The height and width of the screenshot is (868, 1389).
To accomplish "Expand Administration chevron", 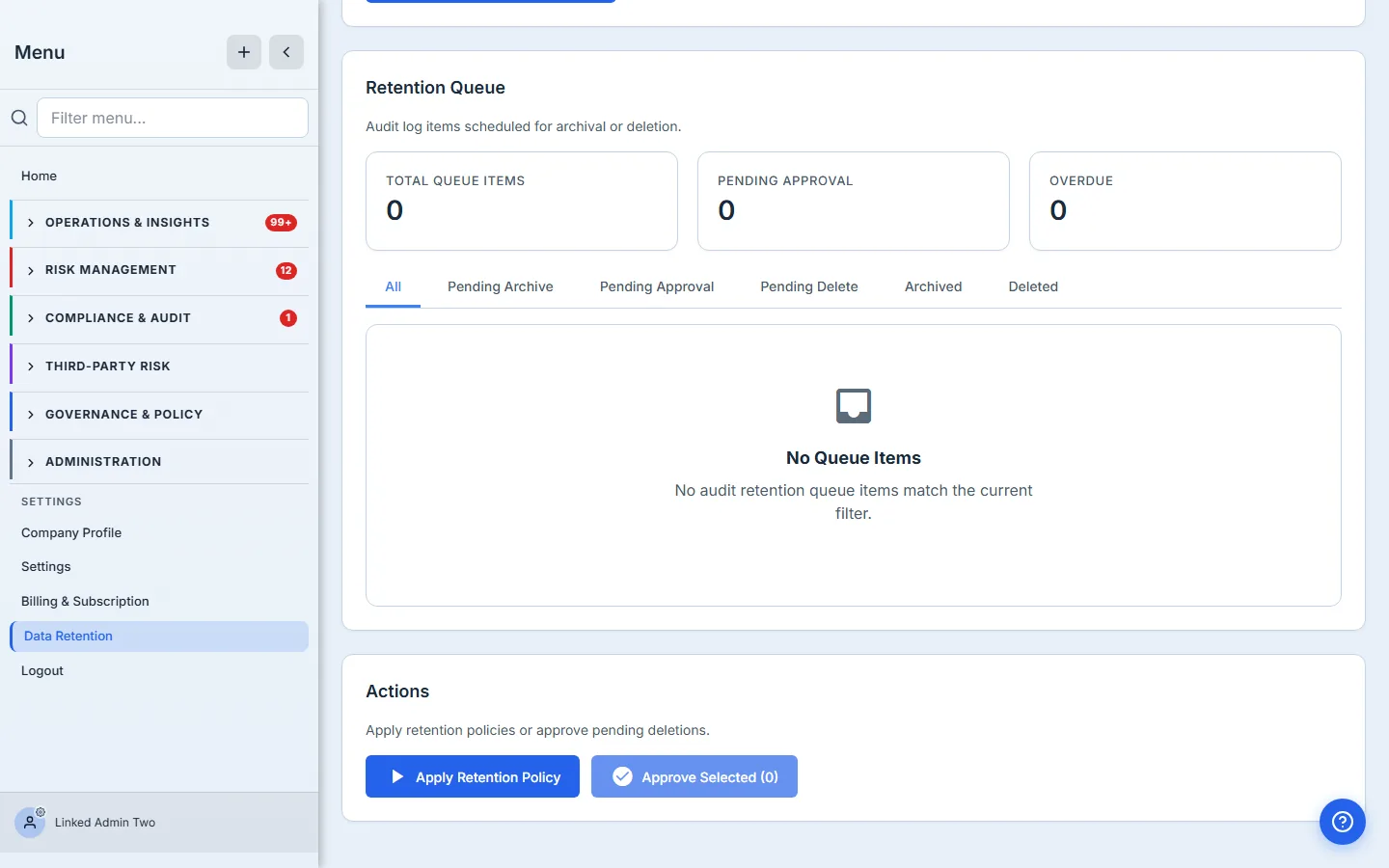I will click(31, 462).
